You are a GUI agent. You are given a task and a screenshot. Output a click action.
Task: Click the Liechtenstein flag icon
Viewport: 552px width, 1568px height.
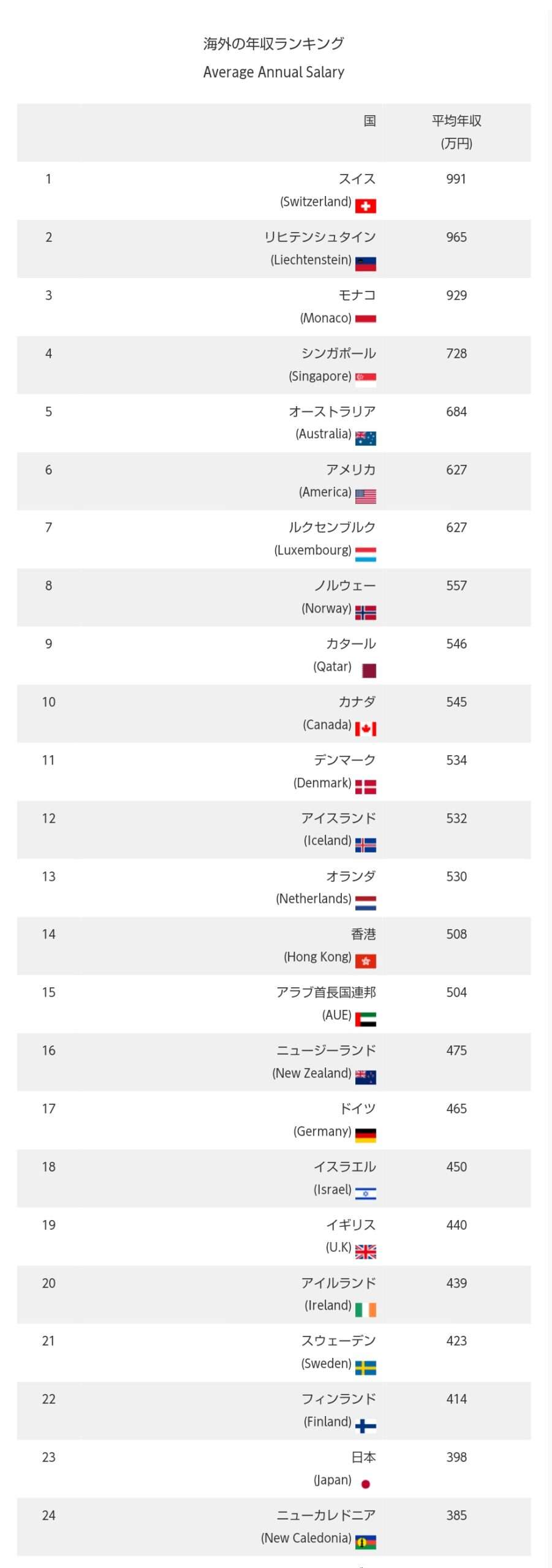tap(365, 264)
